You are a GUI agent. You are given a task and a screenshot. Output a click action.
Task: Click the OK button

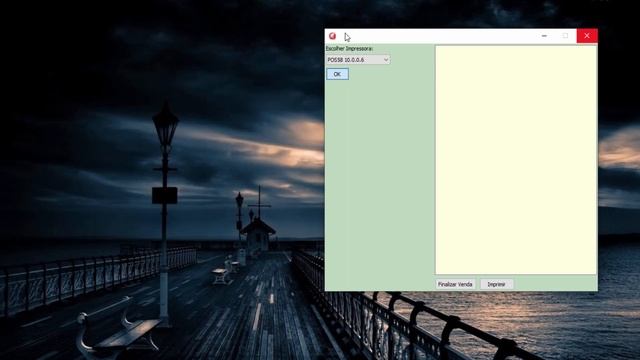337,74
